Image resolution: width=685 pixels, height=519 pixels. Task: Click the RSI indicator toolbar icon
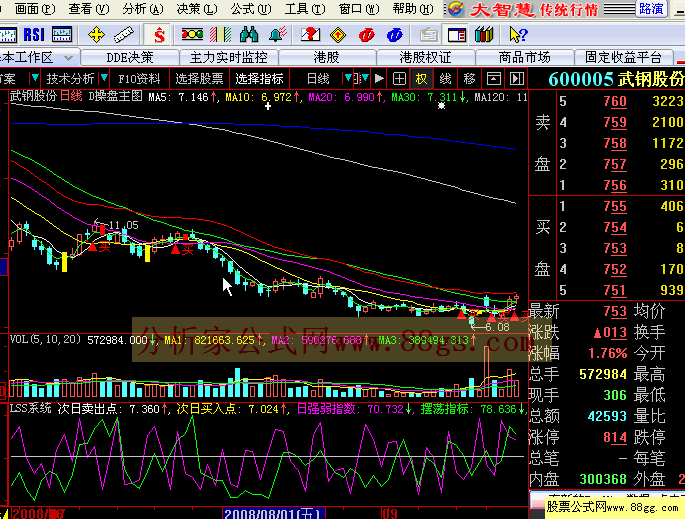34,35
